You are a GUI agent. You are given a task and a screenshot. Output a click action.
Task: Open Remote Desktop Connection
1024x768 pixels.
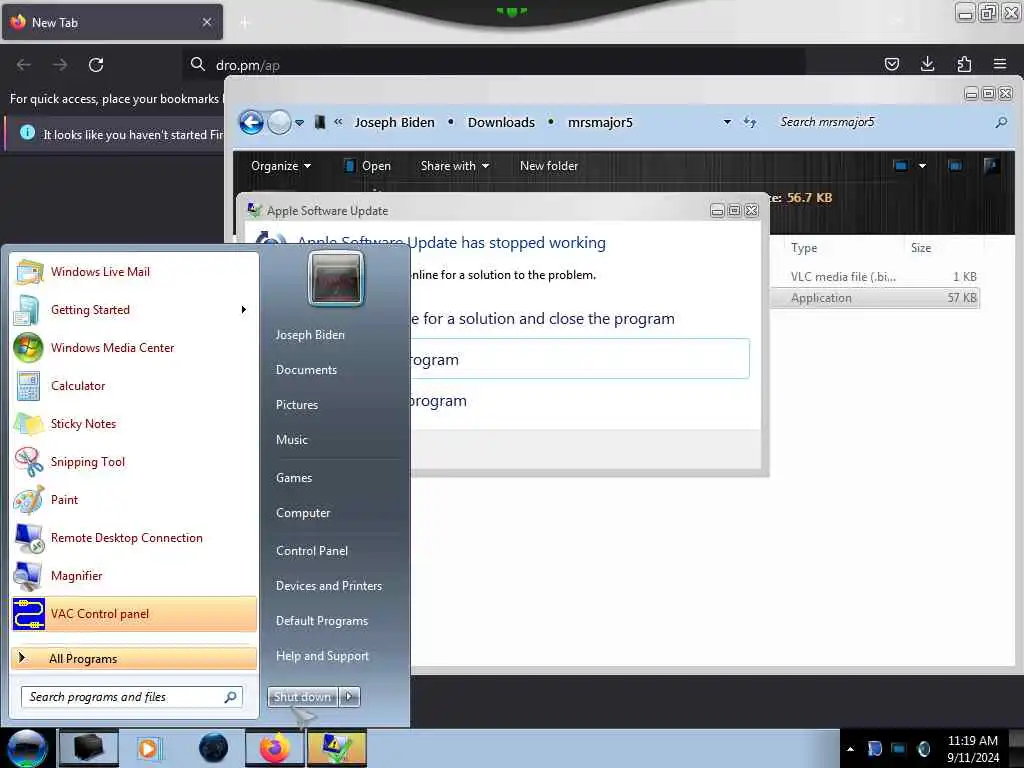[134, 537]
